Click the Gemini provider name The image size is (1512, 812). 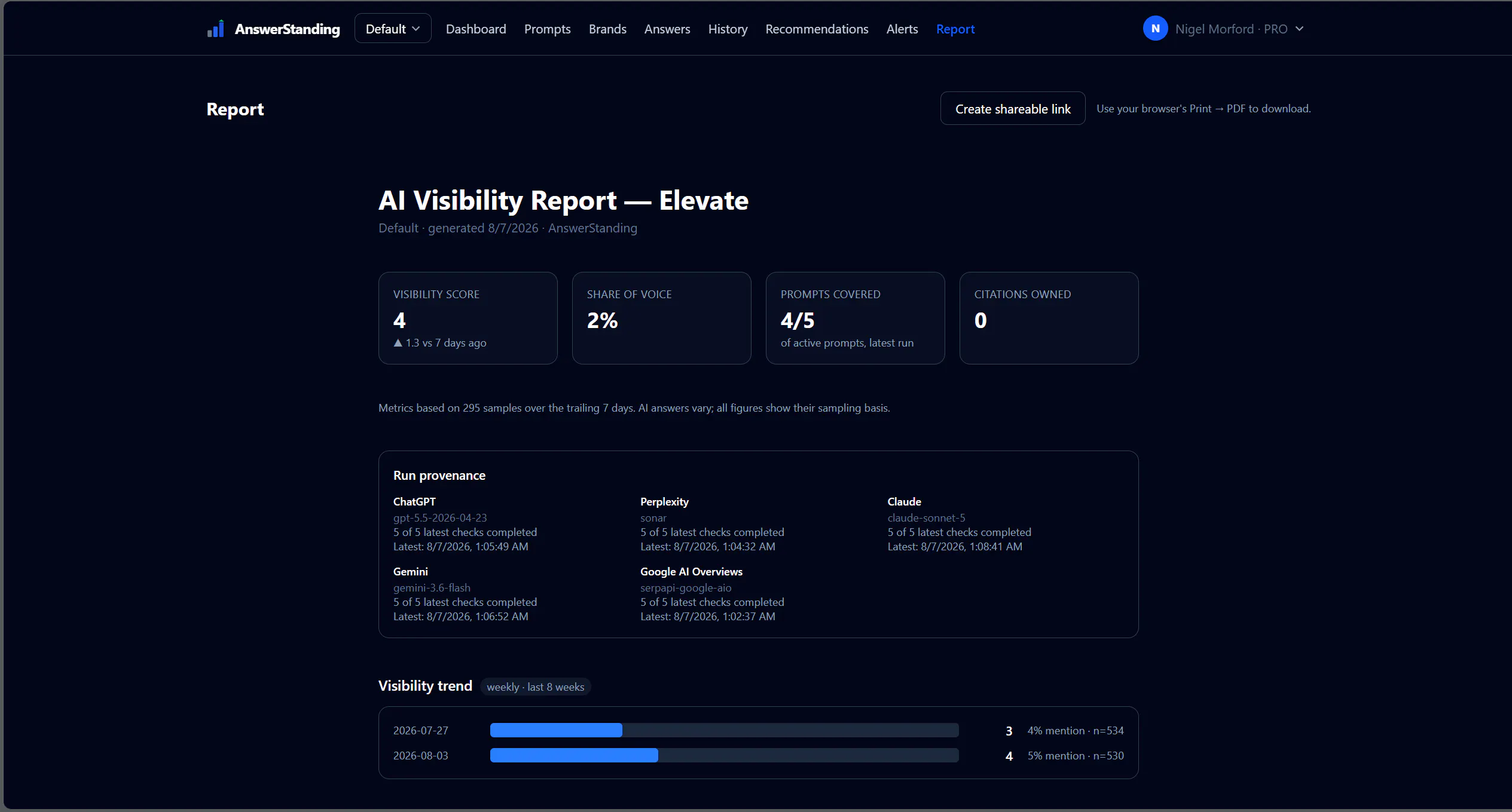click(411, 572)
